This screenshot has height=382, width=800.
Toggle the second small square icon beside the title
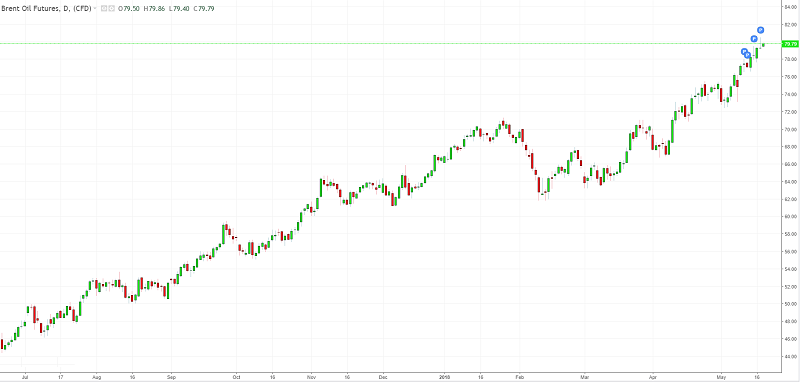tap(111, 9)
